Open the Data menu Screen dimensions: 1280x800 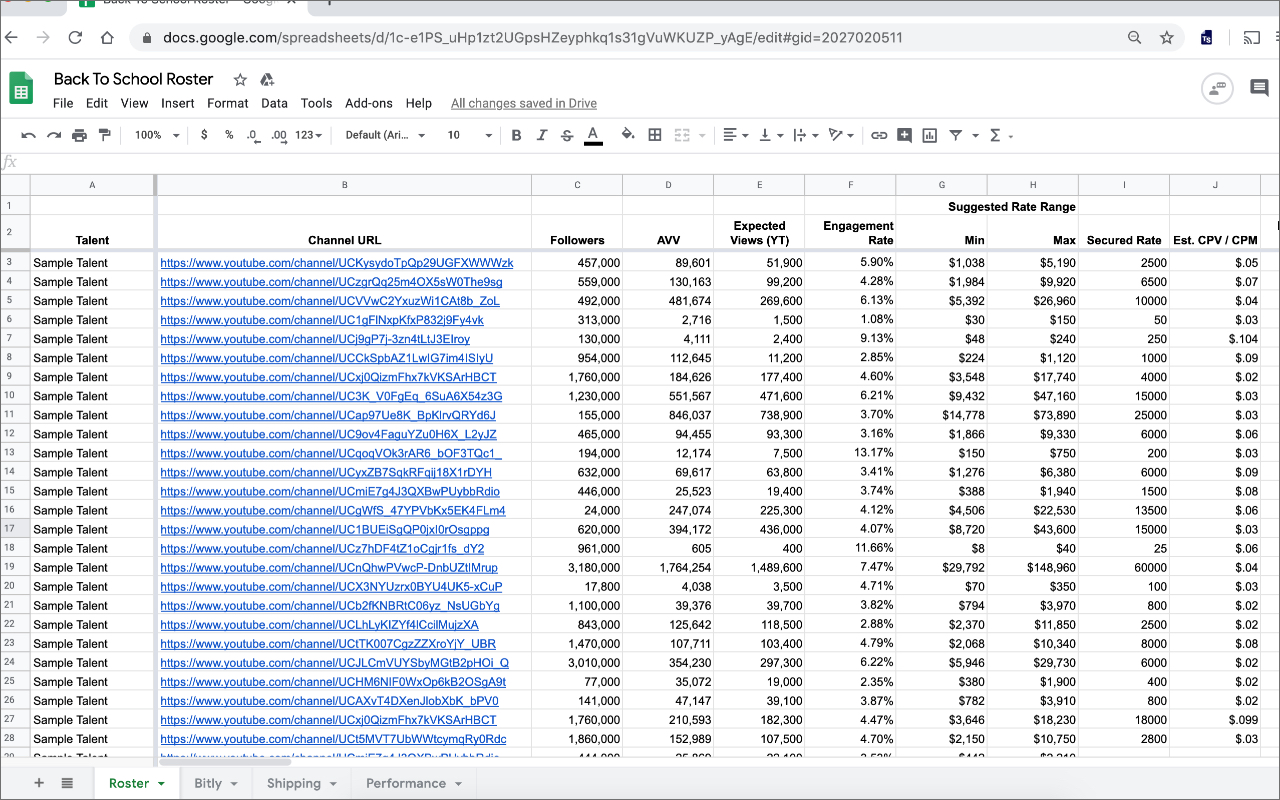coord(274,103)
